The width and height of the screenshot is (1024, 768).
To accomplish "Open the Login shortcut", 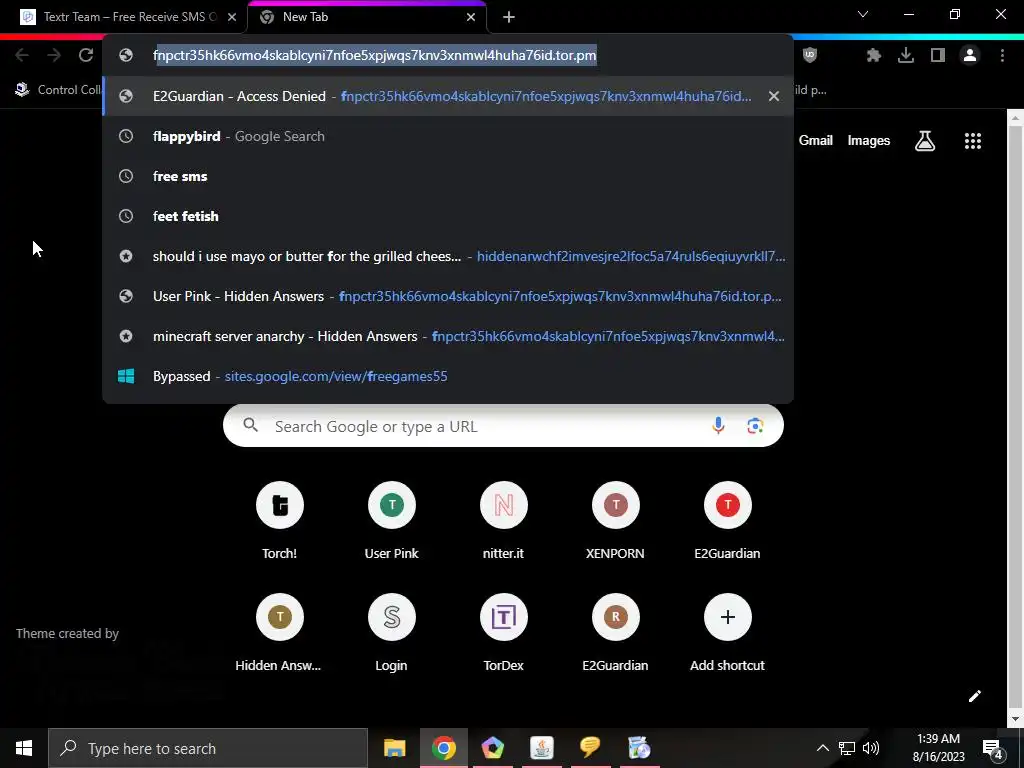I will [x=391, y=632].
